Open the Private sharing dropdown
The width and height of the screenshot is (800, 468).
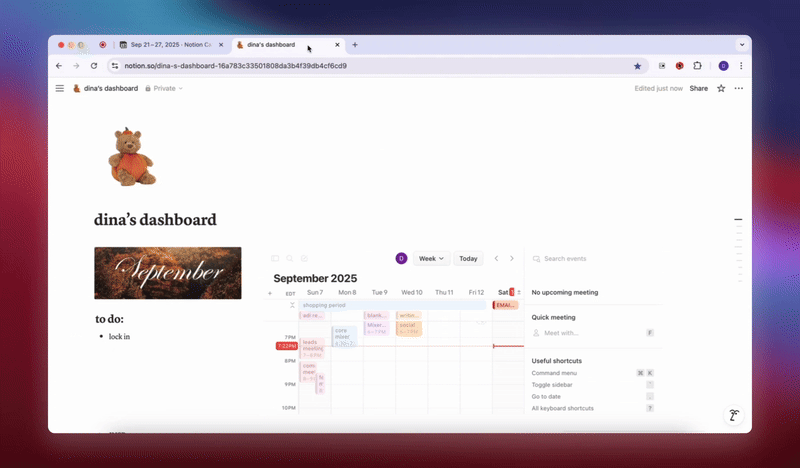[x=164, y=88]
